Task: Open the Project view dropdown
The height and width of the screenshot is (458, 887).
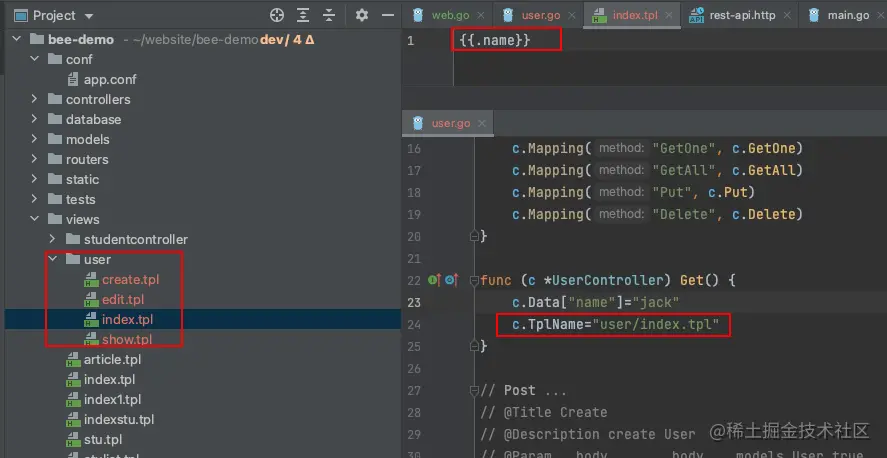Action: click(89, 16)
